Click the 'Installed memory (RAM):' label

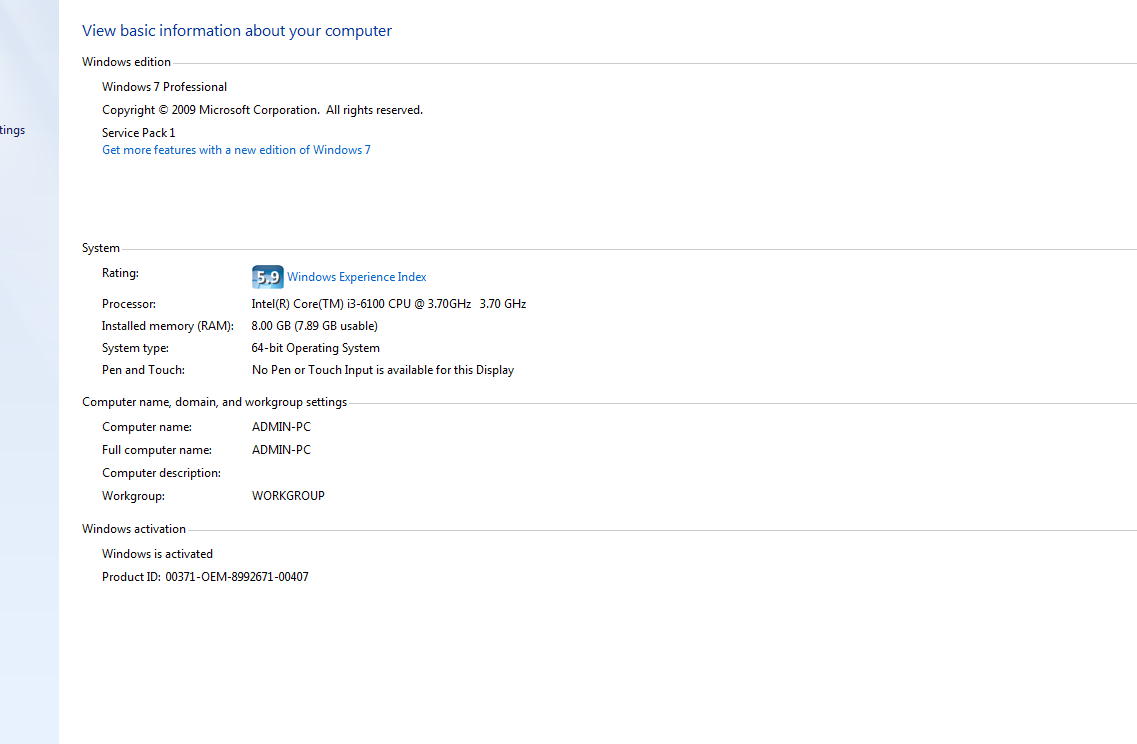(168, 326)
